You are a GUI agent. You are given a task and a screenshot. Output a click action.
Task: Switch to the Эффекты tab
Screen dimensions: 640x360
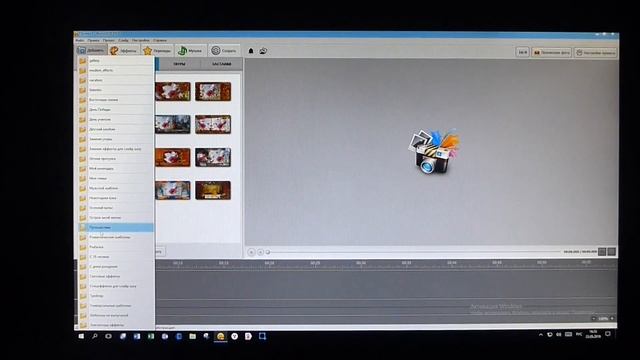(x=124, y=51)
